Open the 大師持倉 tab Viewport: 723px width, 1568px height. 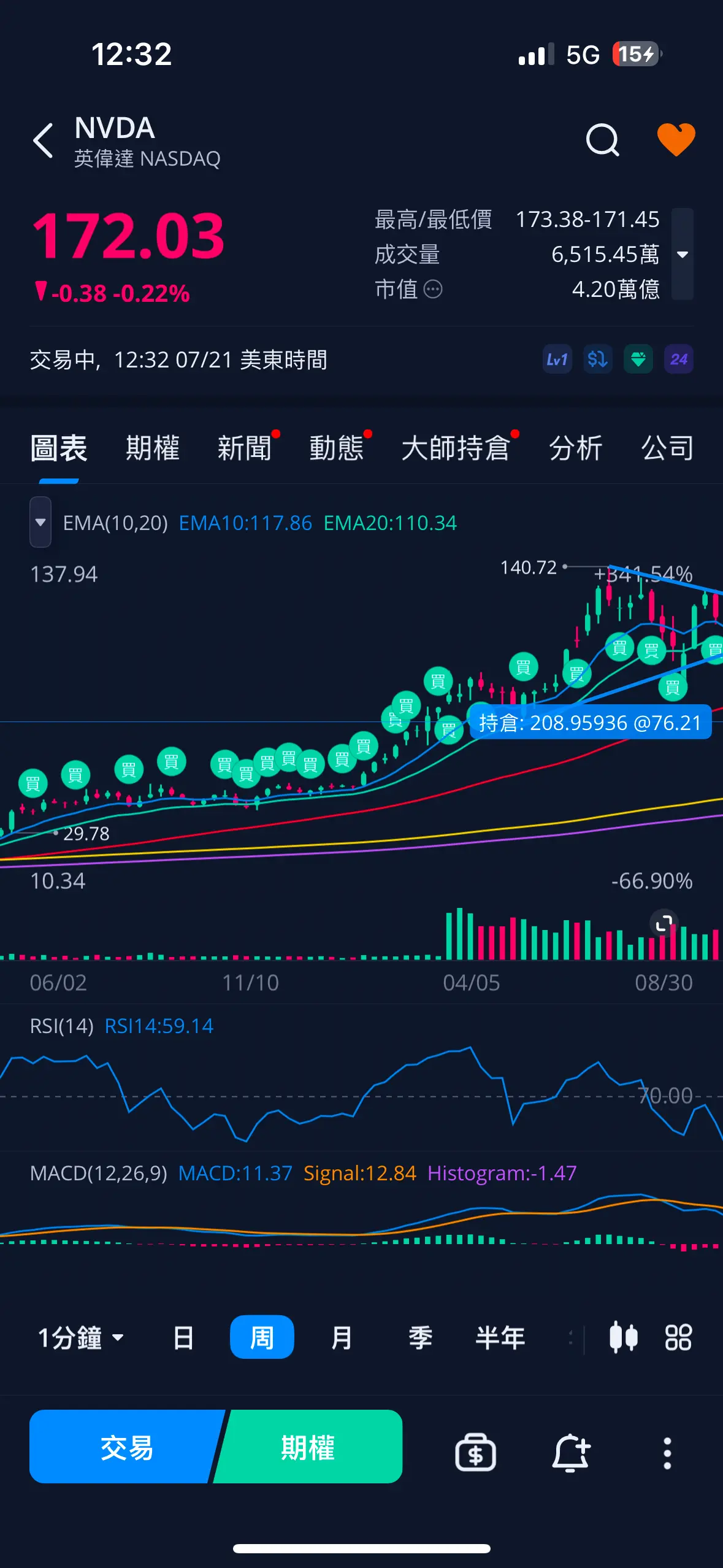coord(456,448)
